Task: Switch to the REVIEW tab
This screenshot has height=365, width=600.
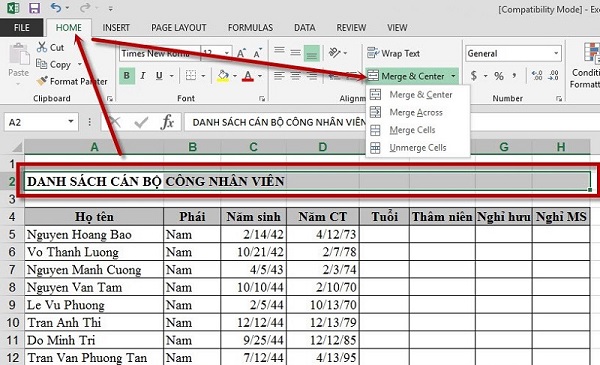Action: coord(351,28)
